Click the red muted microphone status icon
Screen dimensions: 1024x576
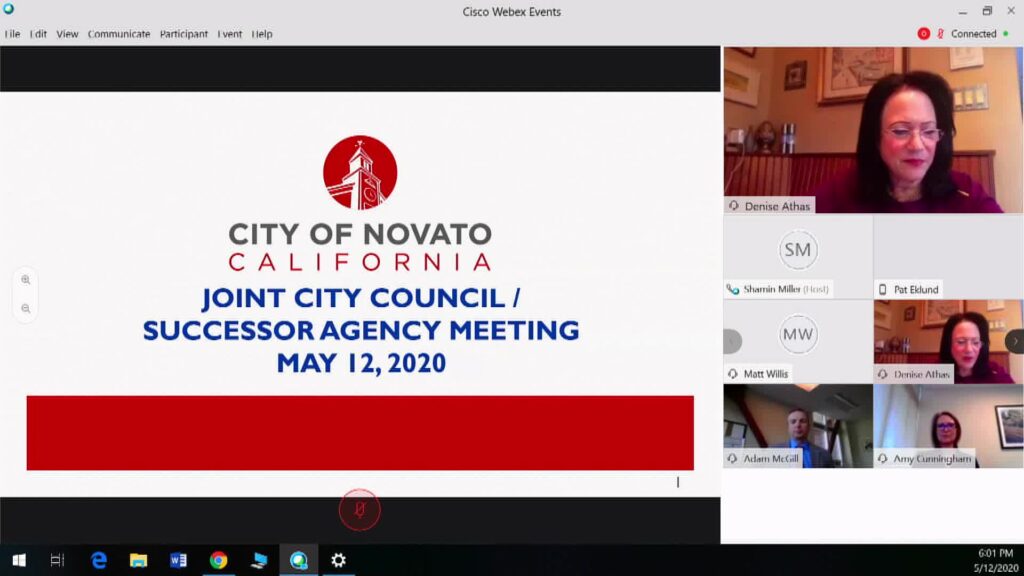940,33
